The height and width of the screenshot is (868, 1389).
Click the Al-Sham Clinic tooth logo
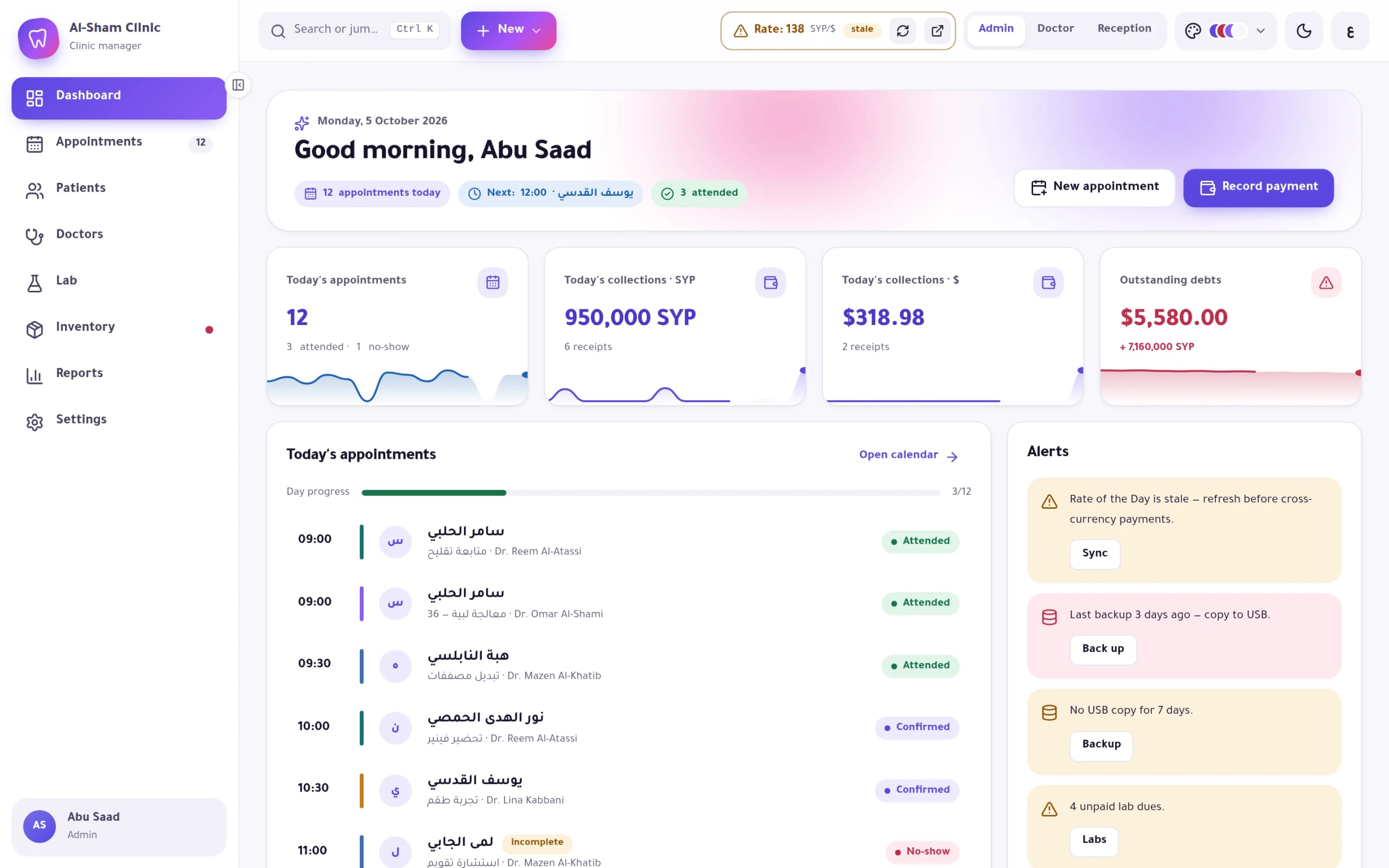(x=38, y=38)
